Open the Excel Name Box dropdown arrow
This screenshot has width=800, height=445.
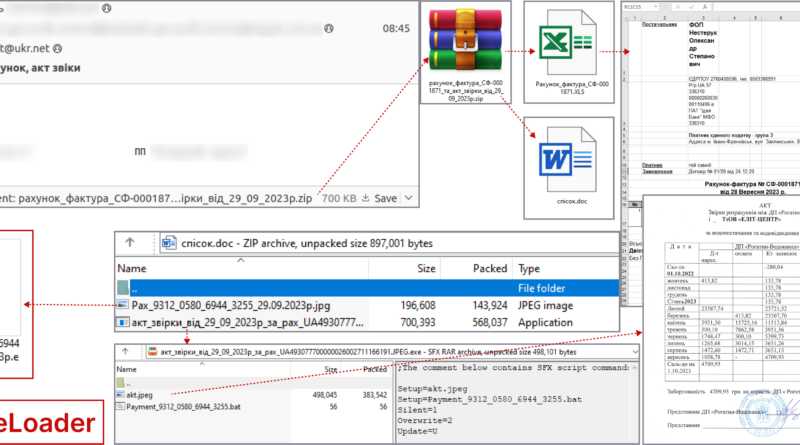pyautogui.click(x=656, y=7)
